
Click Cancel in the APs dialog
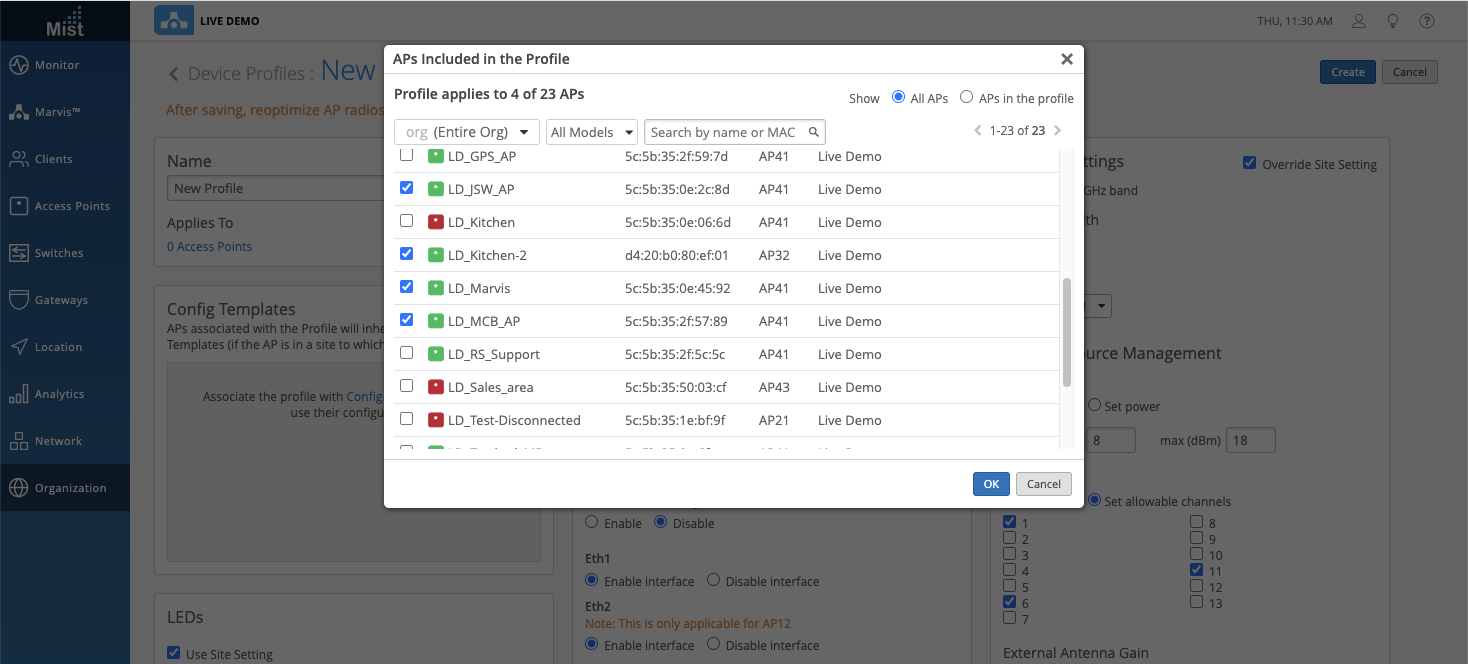click(1043, 484)
